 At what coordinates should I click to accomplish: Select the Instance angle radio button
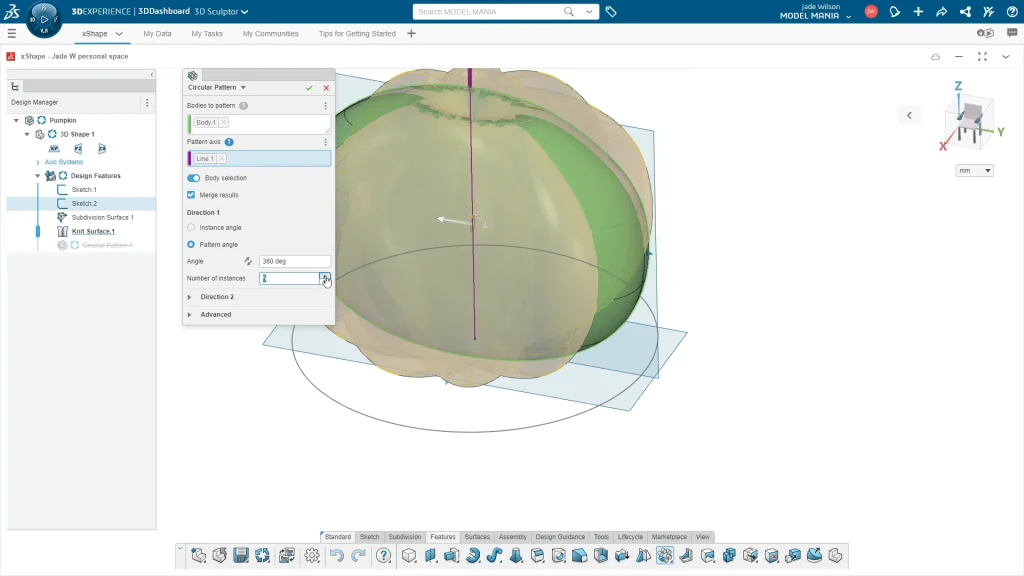192,228
